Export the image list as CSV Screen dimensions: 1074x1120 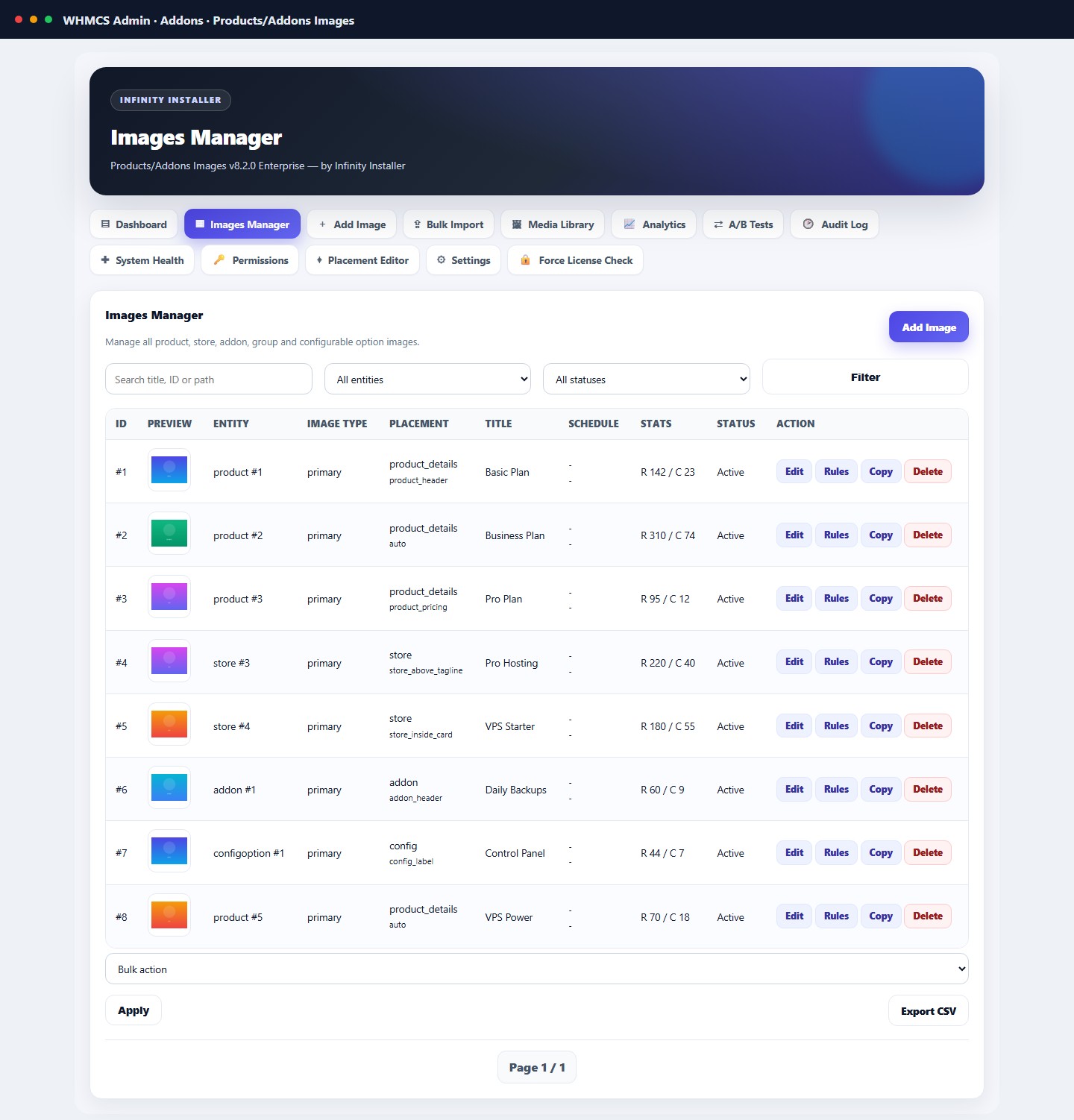tap(929, 1011)
